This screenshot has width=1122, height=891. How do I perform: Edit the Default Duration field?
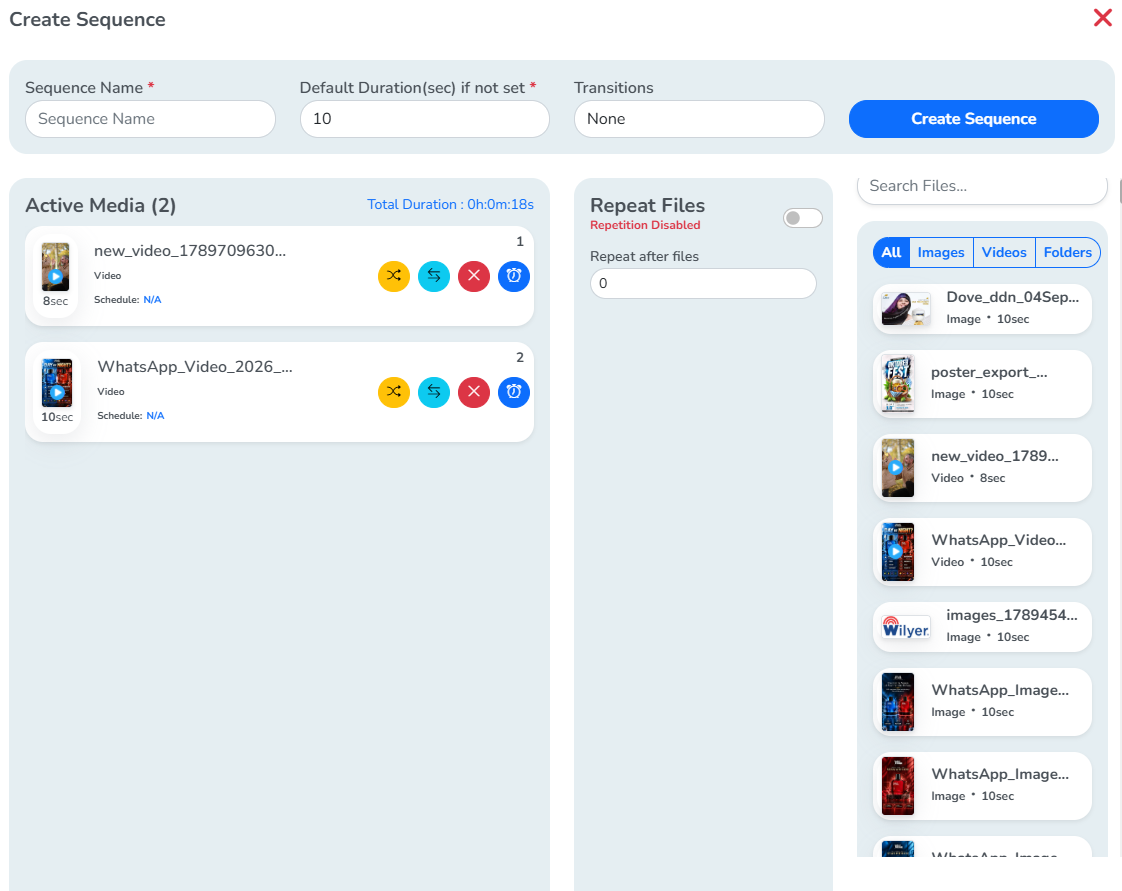click(x=425, y=119)
